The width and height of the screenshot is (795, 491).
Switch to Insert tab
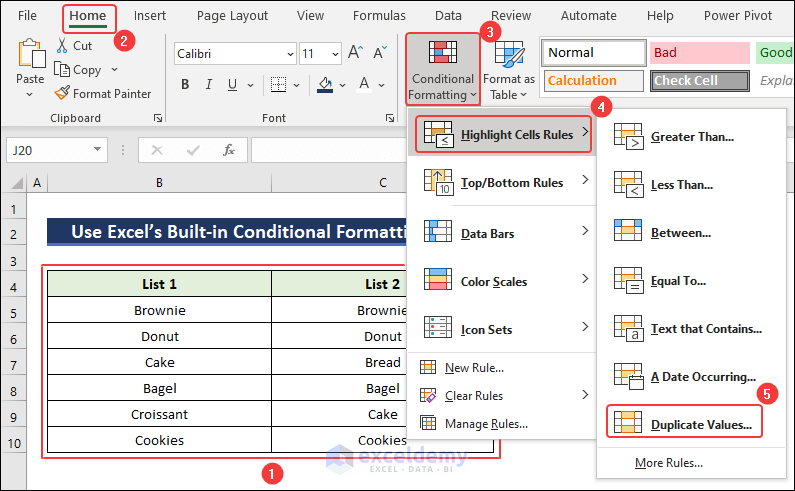click(x=150, y=16)
